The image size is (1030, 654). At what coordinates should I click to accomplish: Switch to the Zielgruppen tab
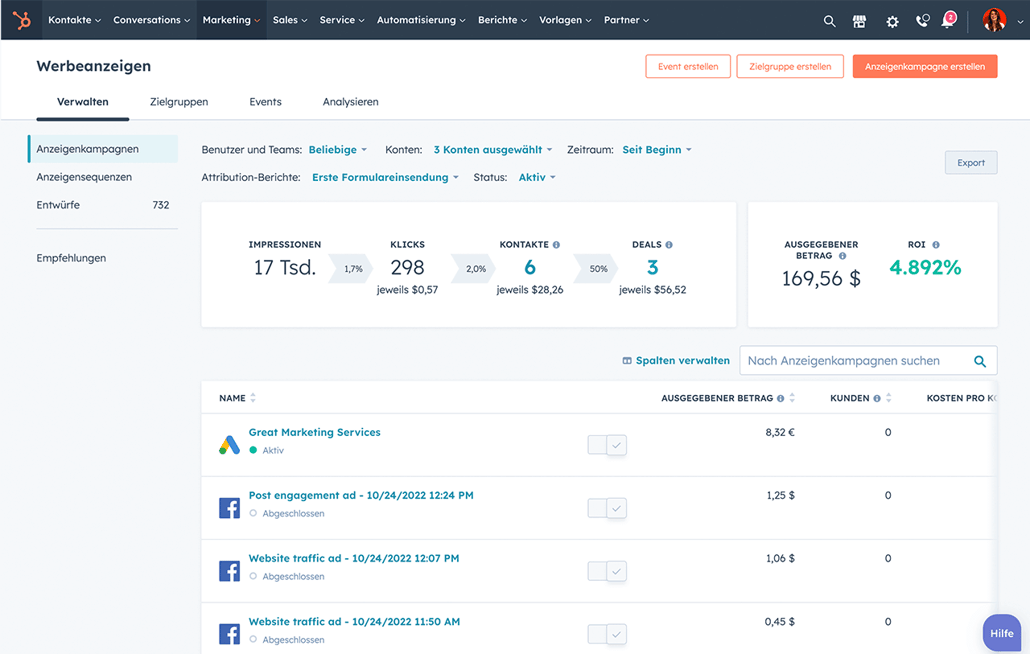coord(179,101)
